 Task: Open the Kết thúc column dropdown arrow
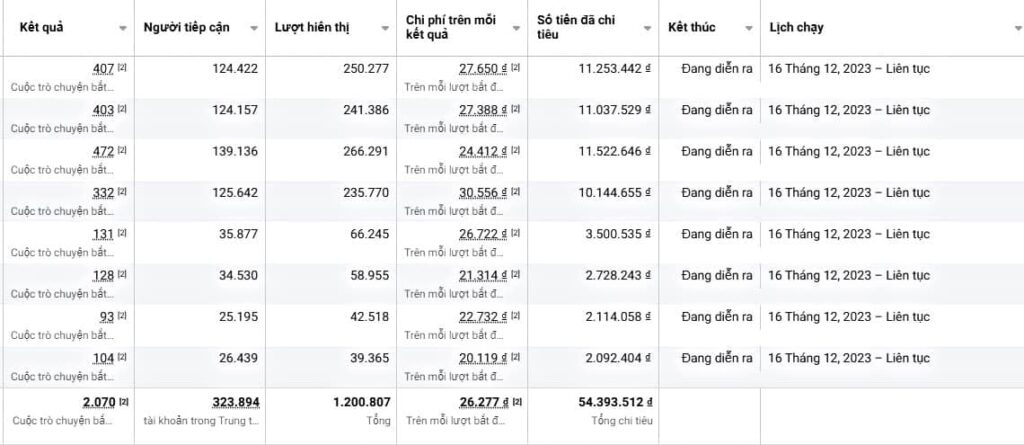point(749,28)
